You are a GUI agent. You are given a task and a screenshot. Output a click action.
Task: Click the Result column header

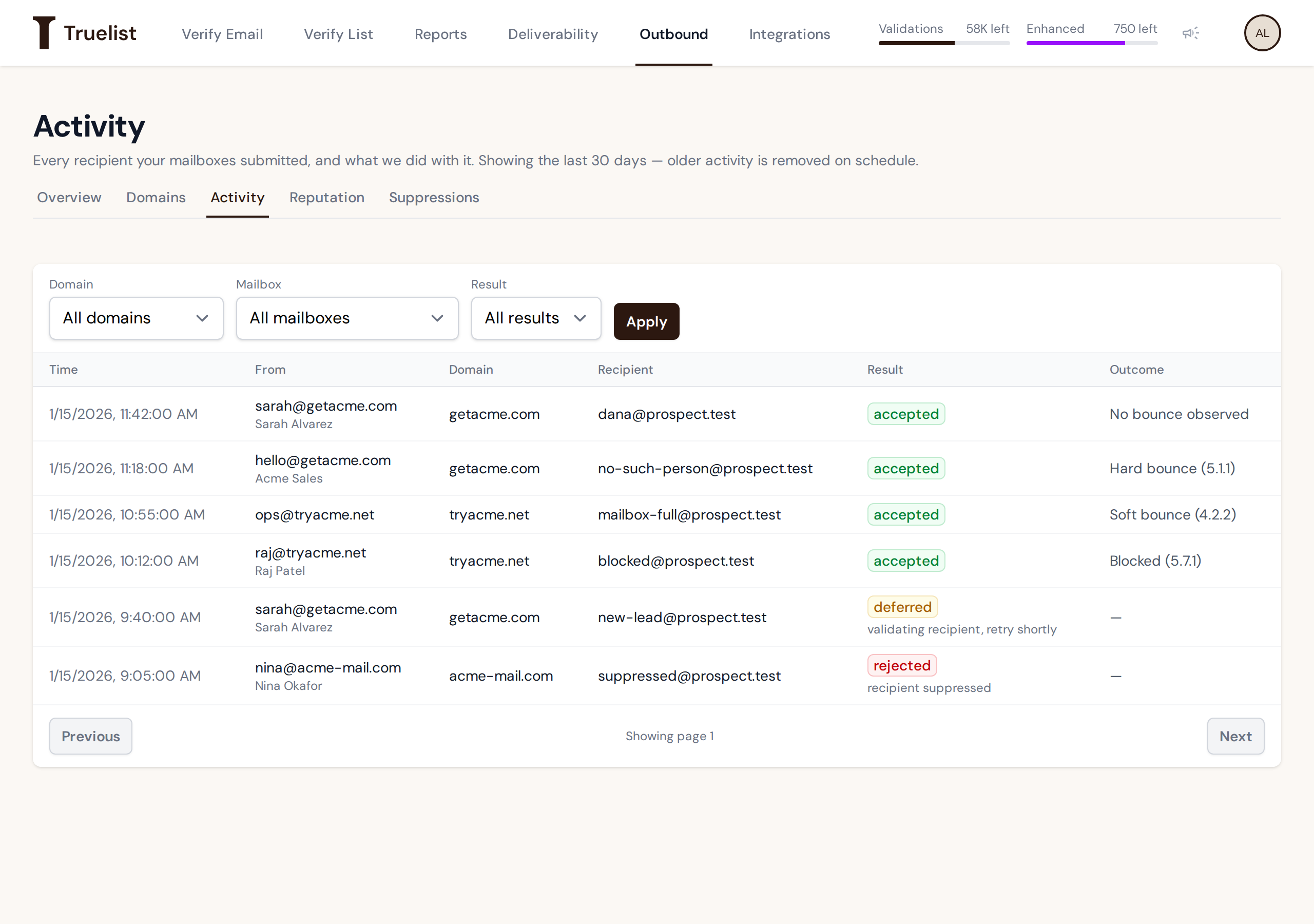885,369
